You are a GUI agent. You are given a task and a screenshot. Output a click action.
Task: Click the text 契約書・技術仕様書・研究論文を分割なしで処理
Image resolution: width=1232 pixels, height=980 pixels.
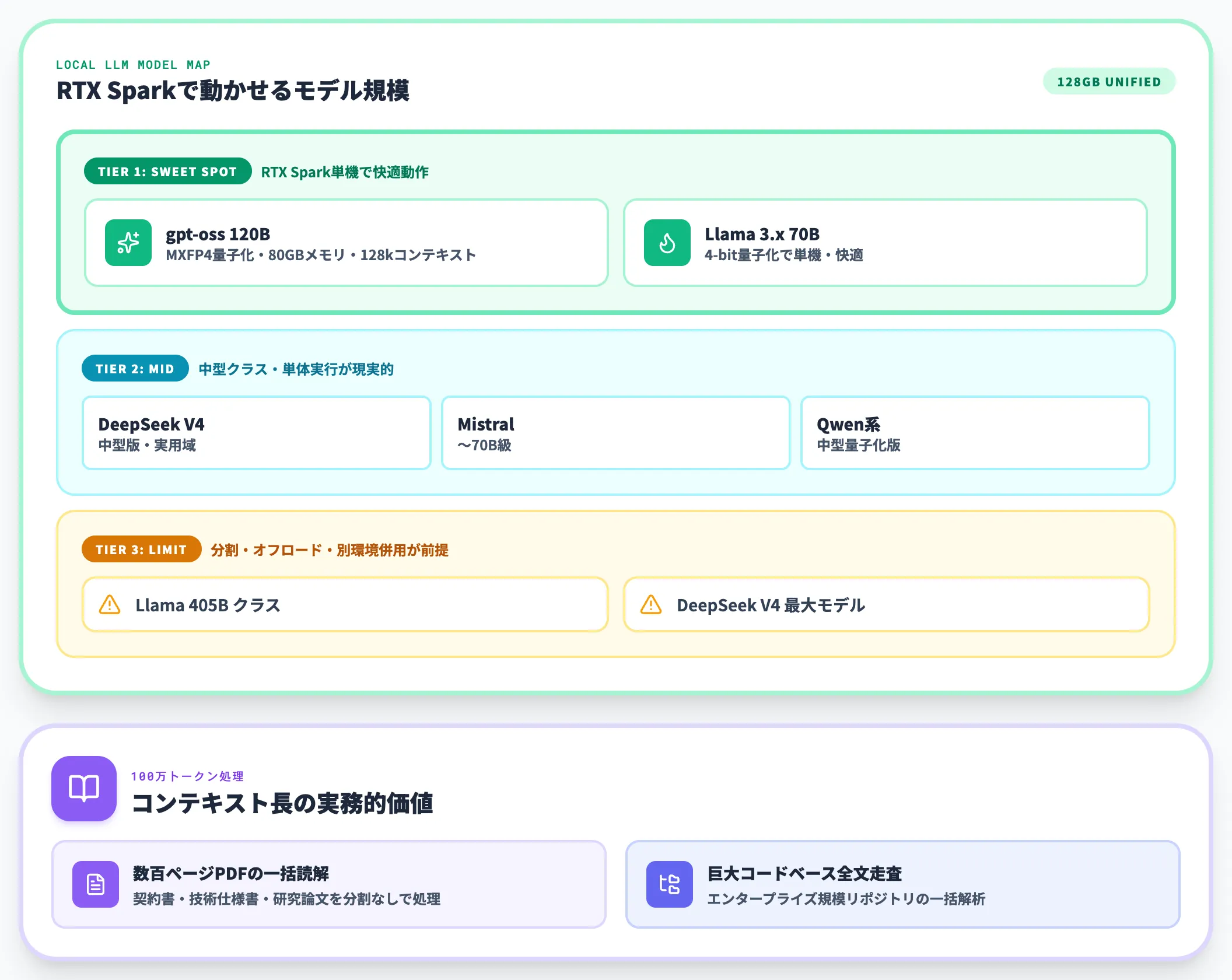coord(287,899)
